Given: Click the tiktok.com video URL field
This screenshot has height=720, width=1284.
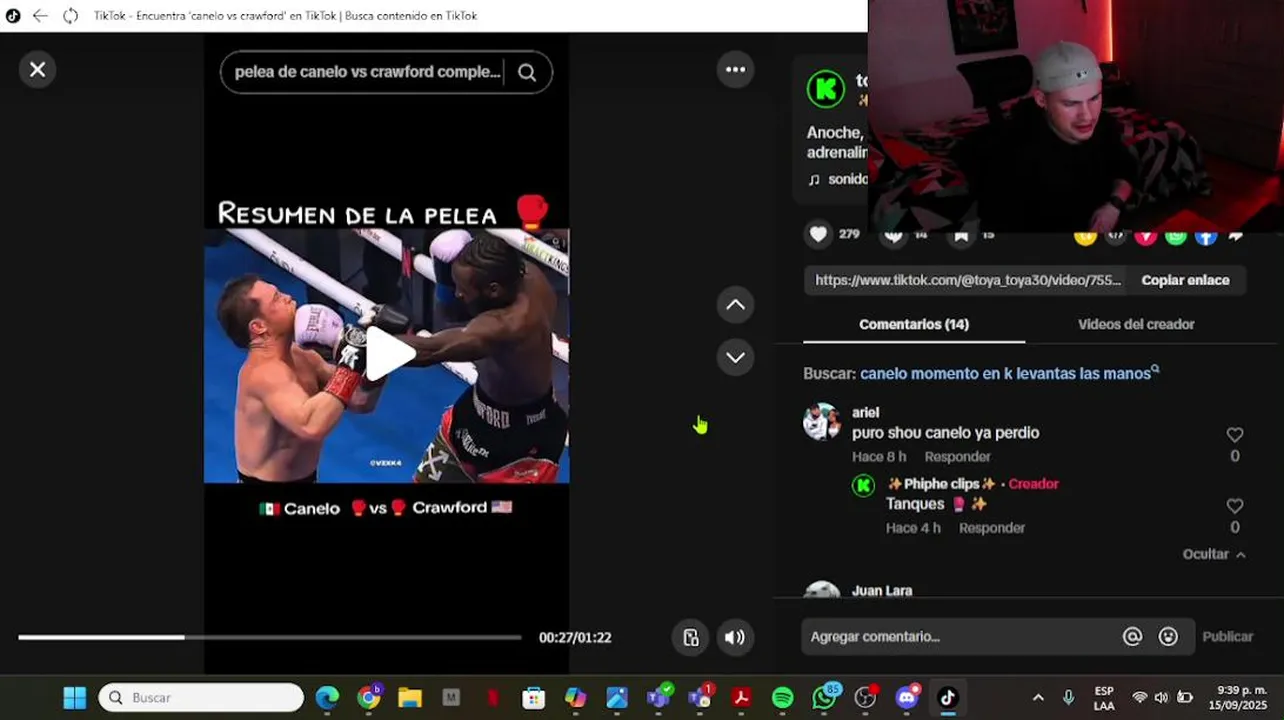Looking at the screenshot, I should pos(966,280).
